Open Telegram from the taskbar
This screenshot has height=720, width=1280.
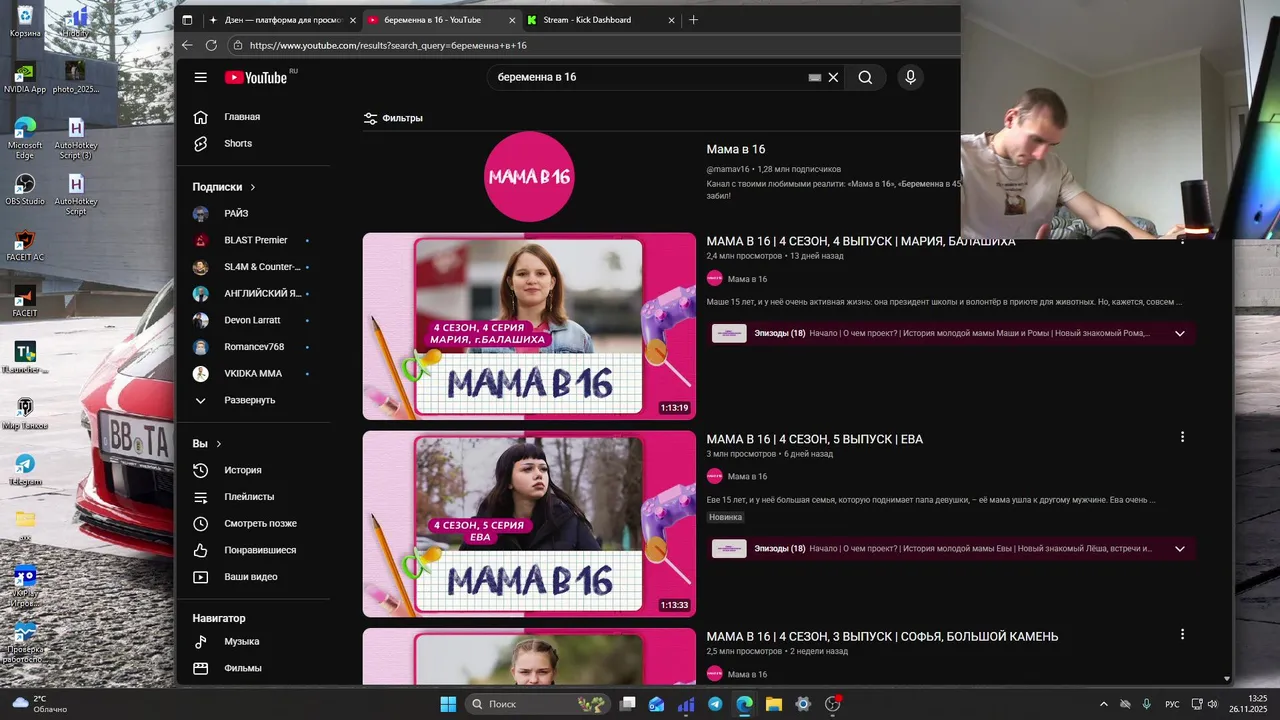[715, 704]
